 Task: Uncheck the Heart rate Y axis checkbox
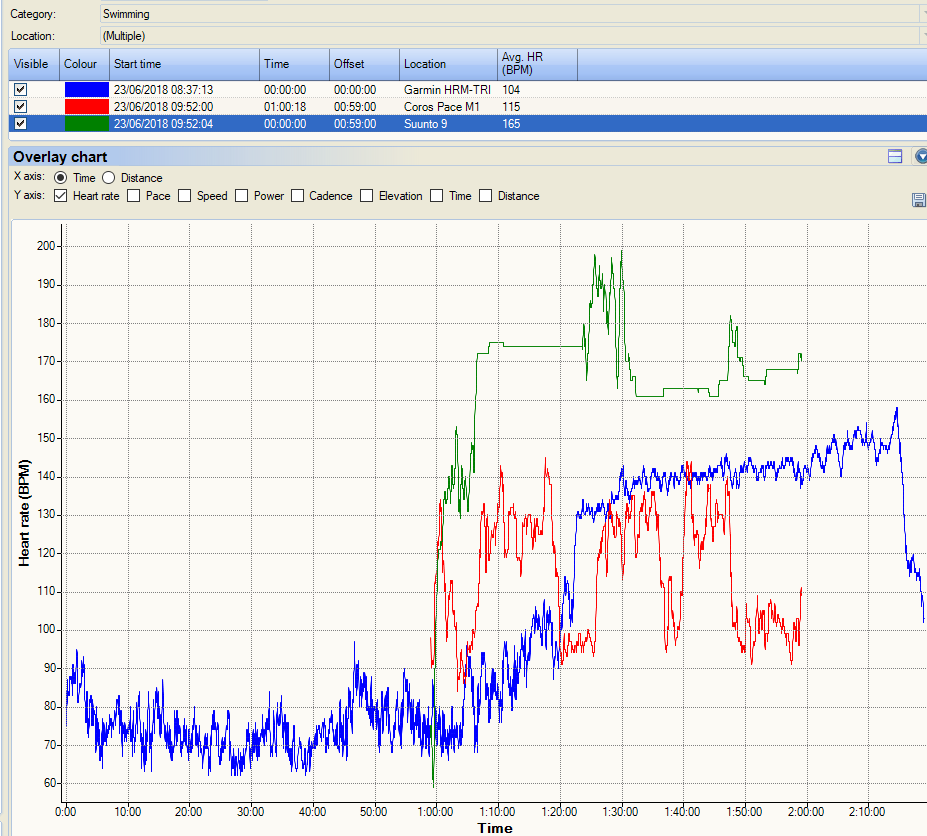point(60,196)
